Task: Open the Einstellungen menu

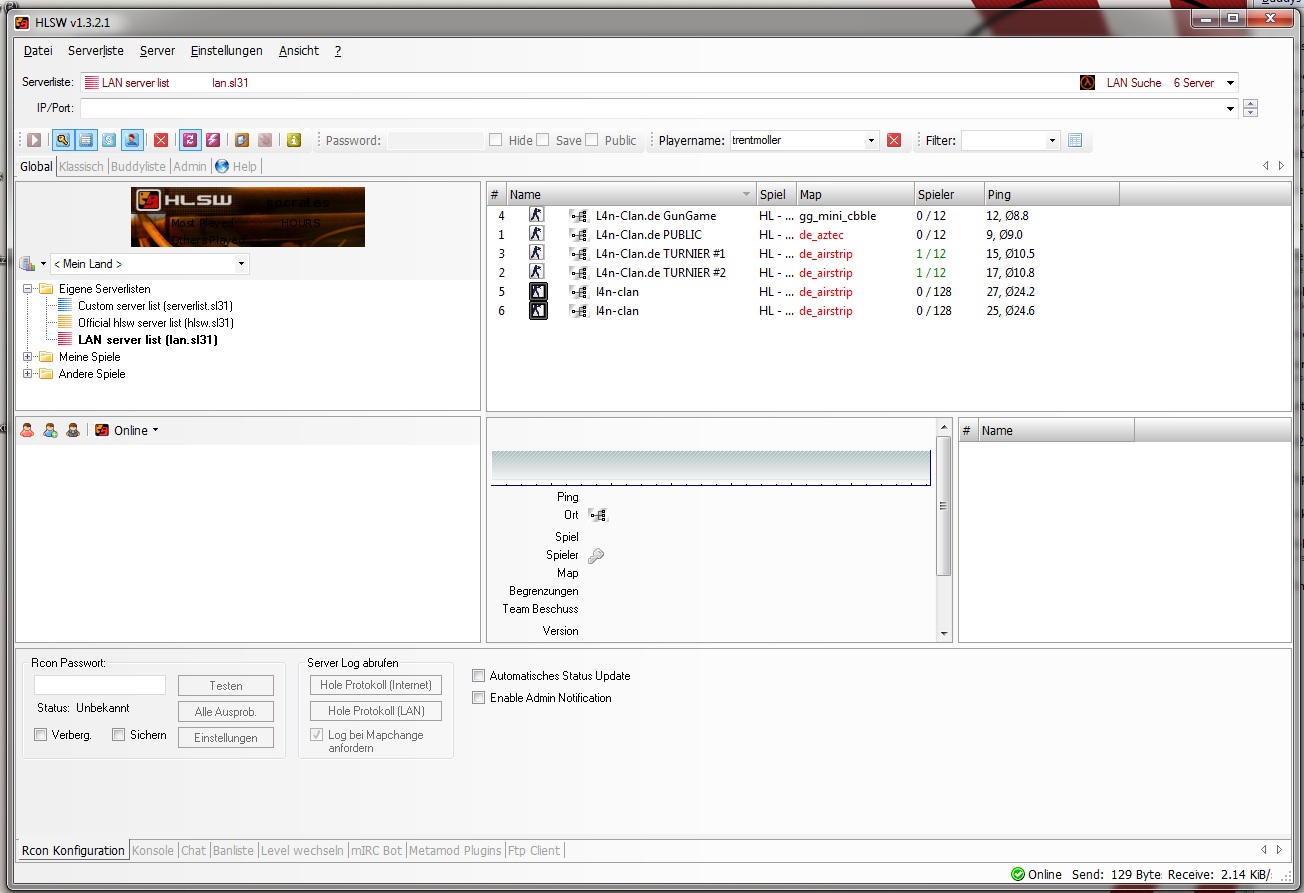Action: tap(226, 51)
